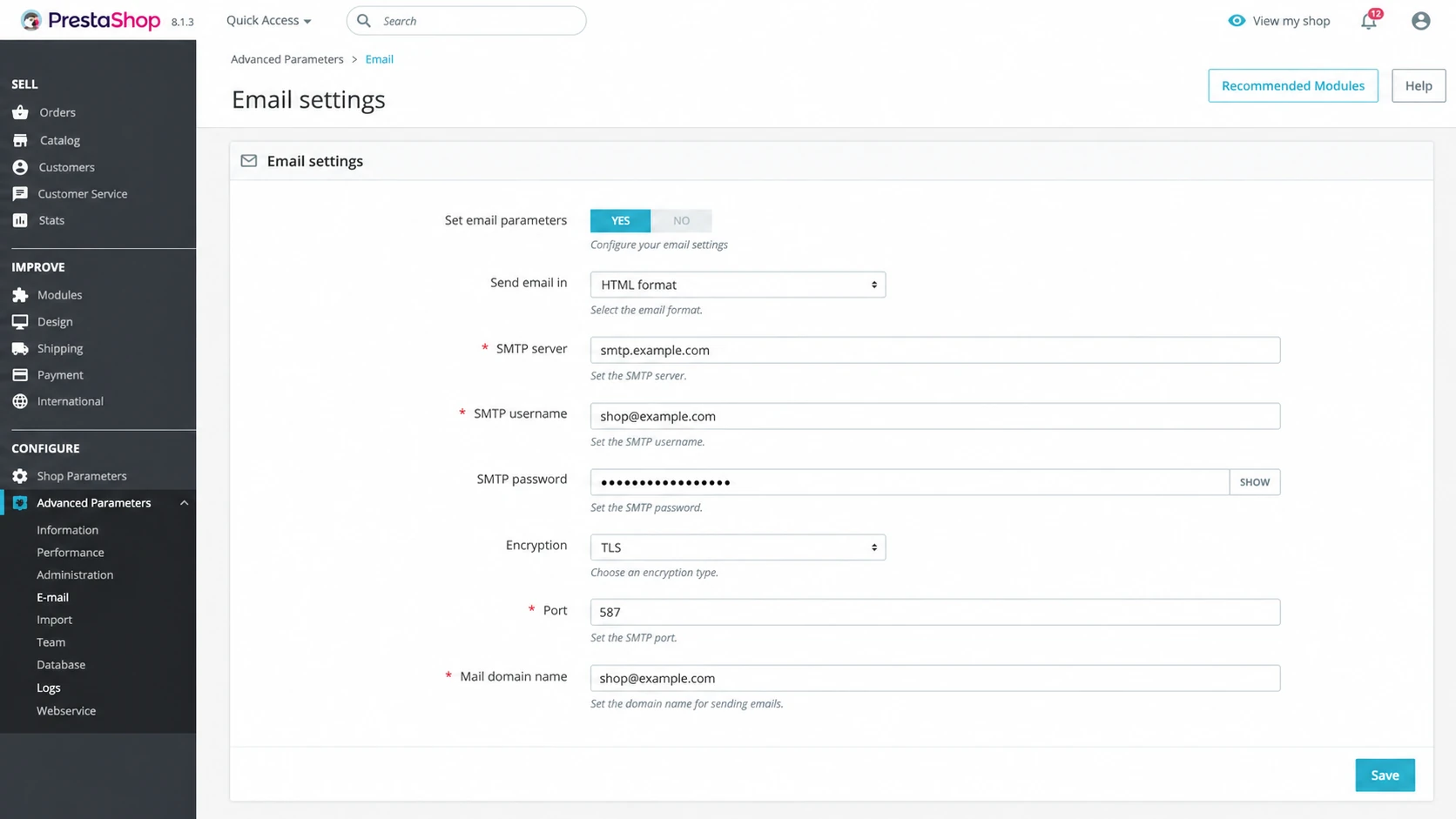Click the Payment card icon
The width and height of the screenshot is (1456, 819).
coord(20,375)
